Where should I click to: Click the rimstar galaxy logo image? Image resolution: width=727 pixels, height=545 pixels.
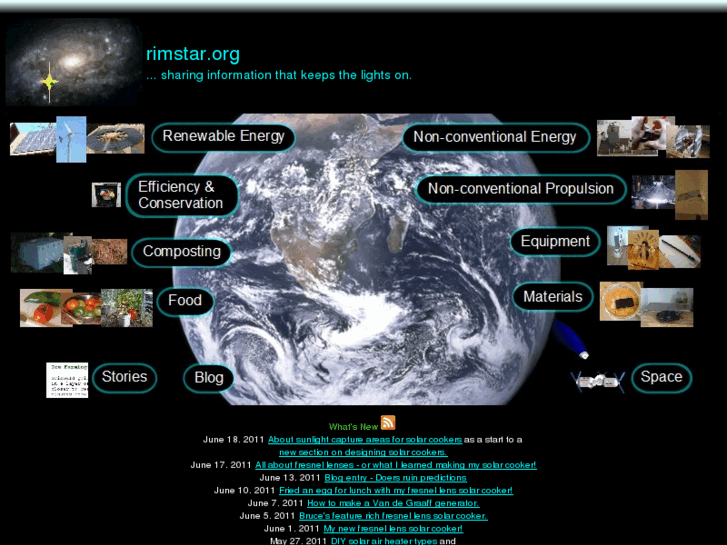73,62
